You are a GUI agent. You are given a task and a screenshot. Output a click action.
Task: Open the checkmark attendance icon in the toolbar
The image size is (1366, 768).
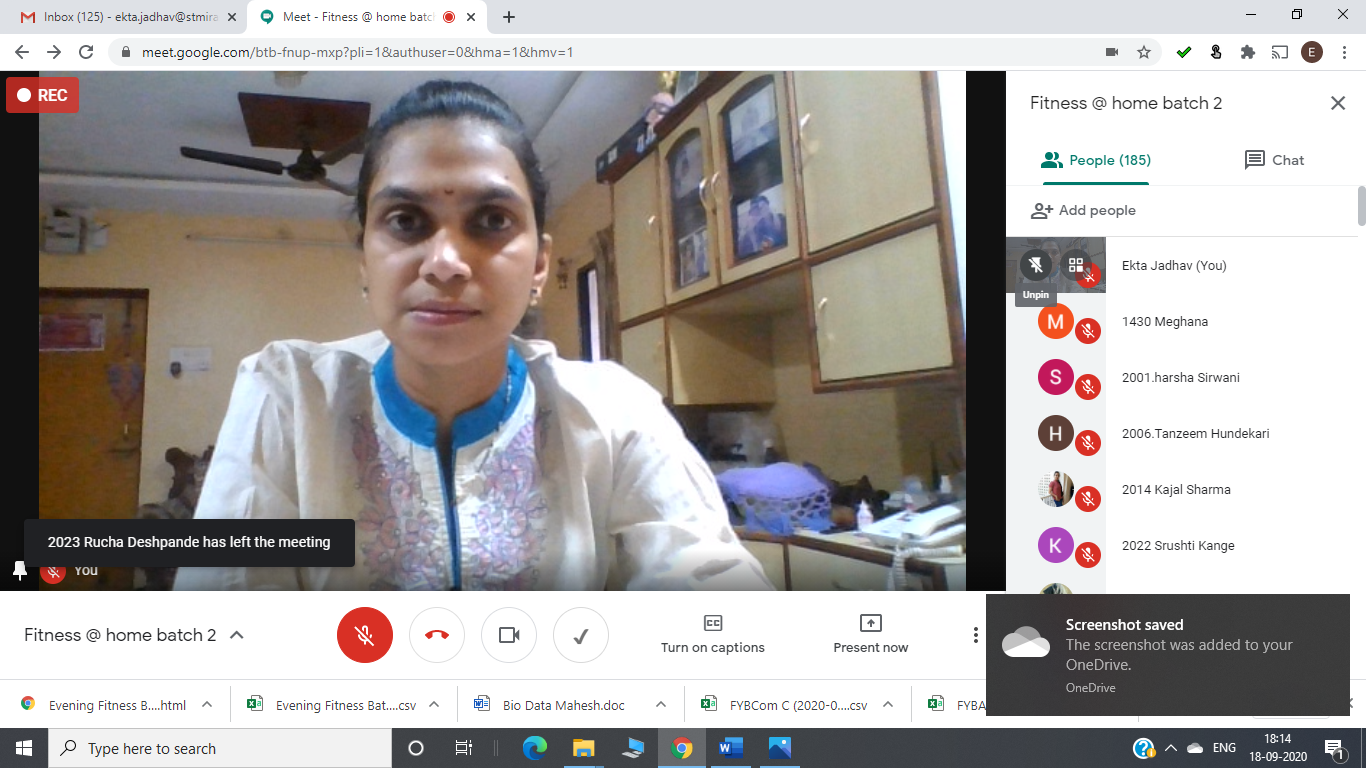click(581, 634)
